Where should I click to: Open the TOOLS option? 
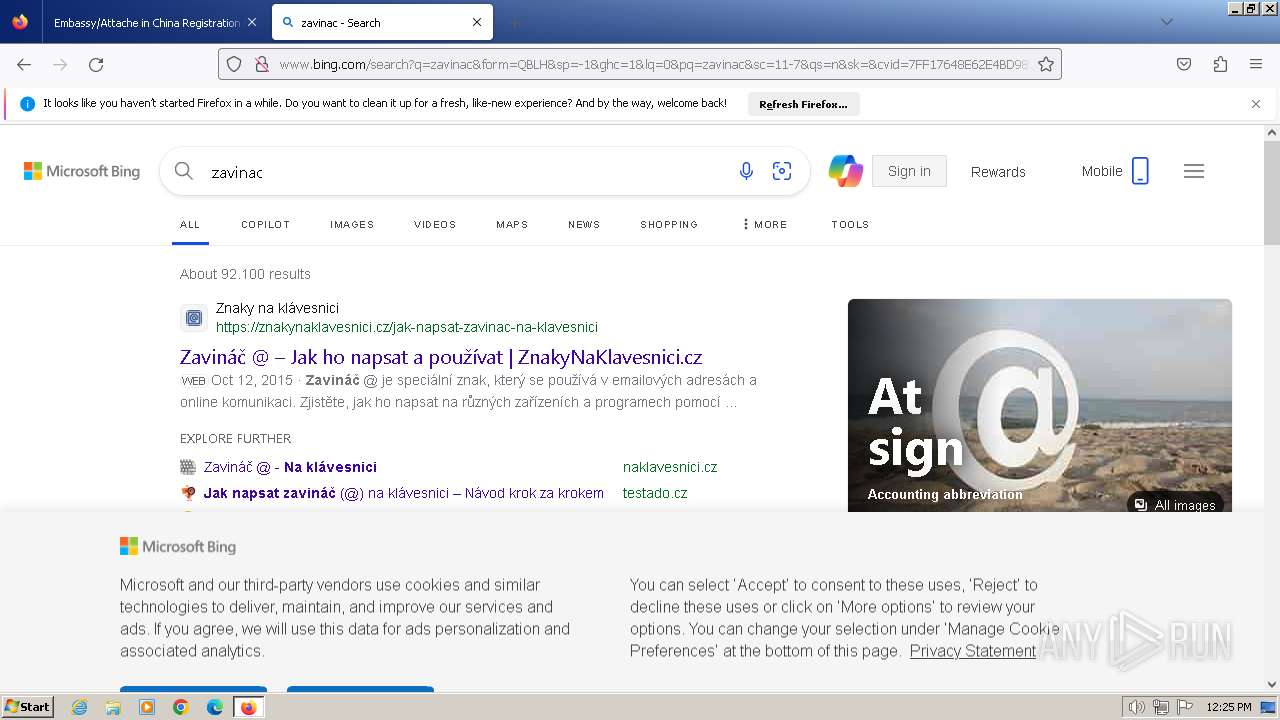pyautogui.click(x=850, y=224)
